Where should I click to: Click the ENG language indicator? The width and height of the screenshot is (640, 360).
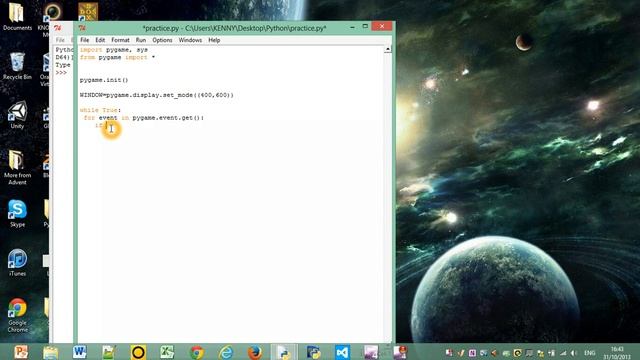pos(589,353)
